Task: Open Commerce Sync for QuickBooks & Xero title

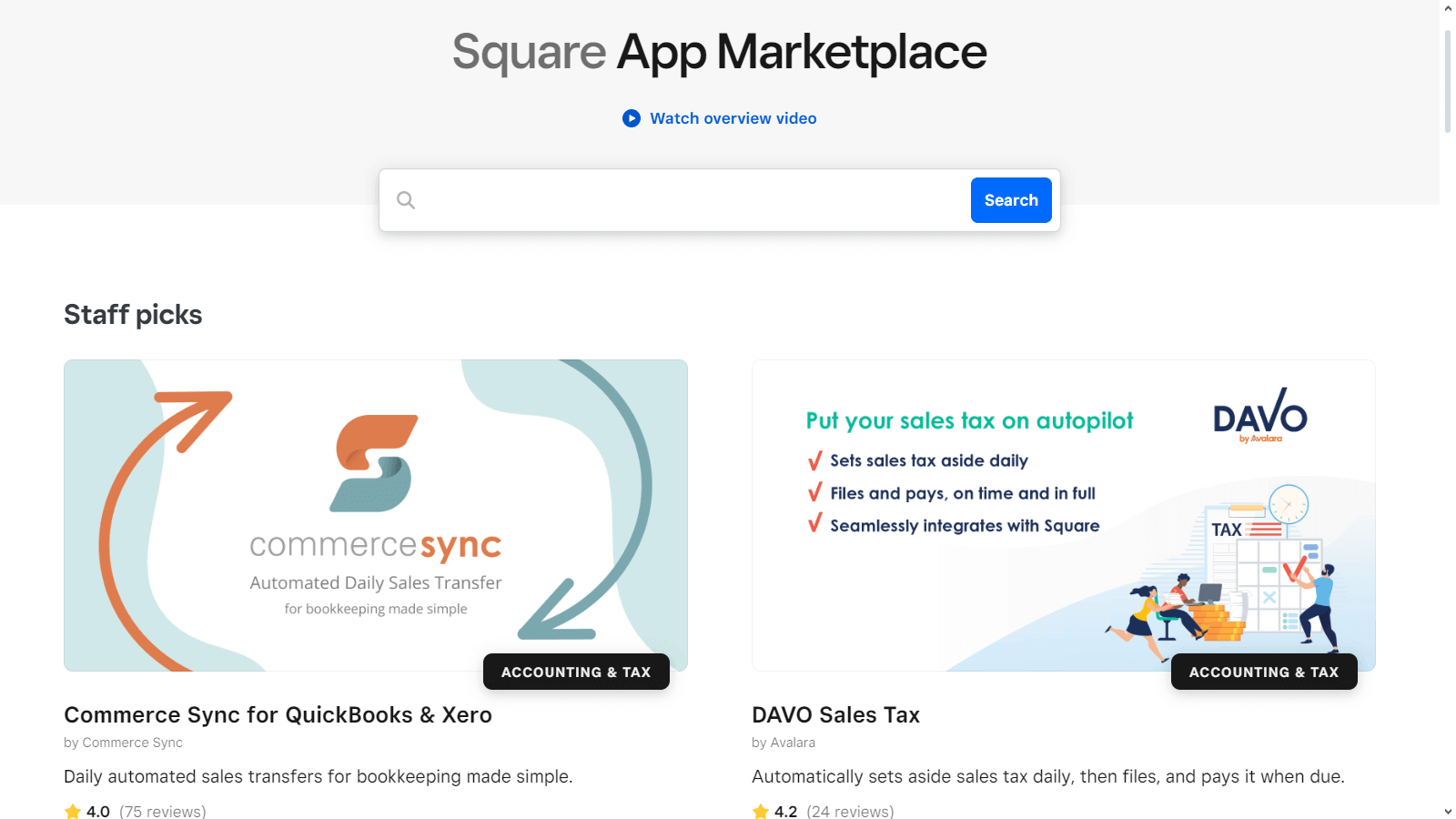Action: pyautogui.click(x=278, y=714)
